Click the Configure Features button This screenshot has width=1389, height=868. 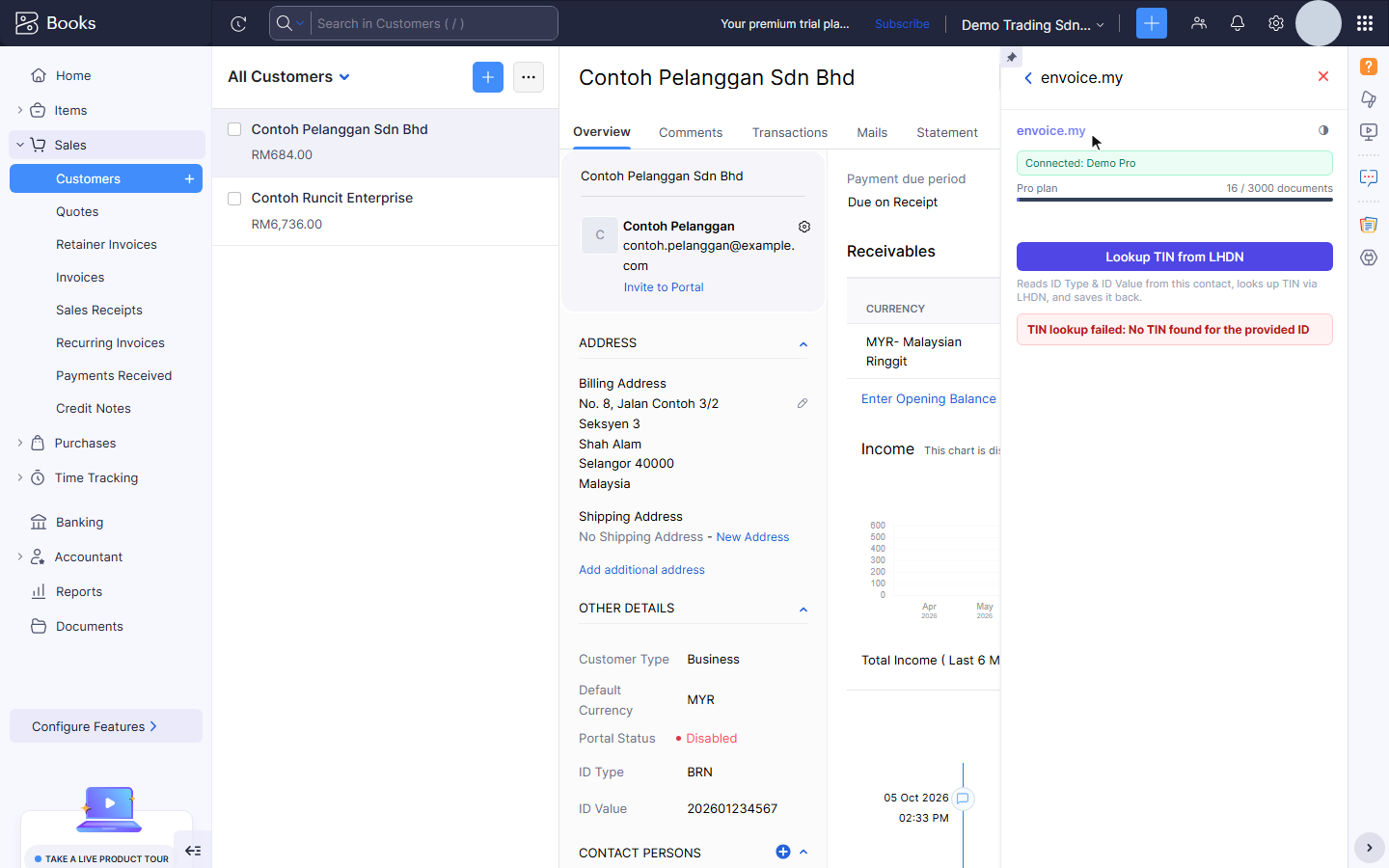106,726
